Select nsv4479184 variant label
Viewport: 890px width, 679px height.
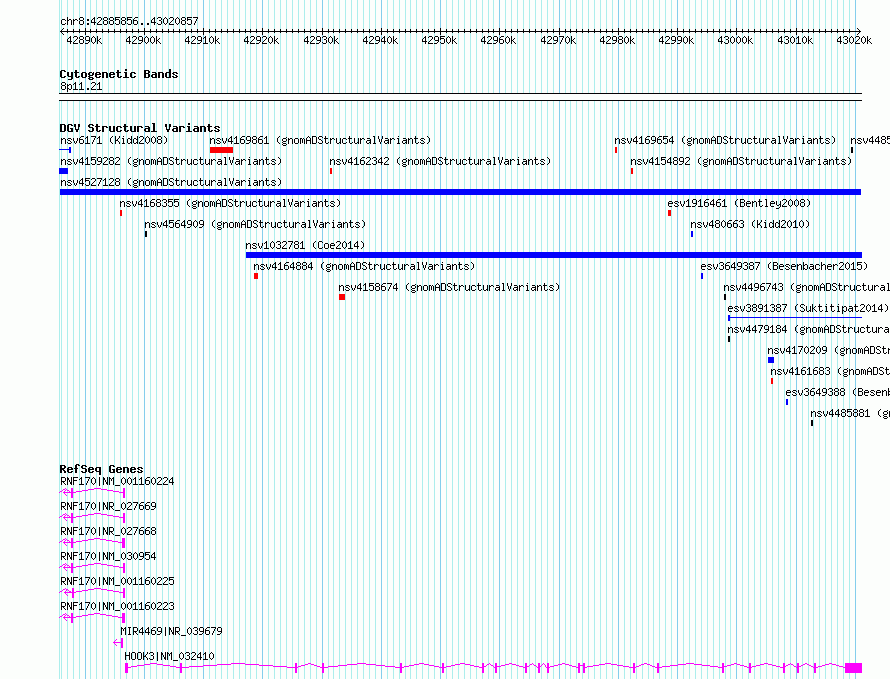click(809, 329)
